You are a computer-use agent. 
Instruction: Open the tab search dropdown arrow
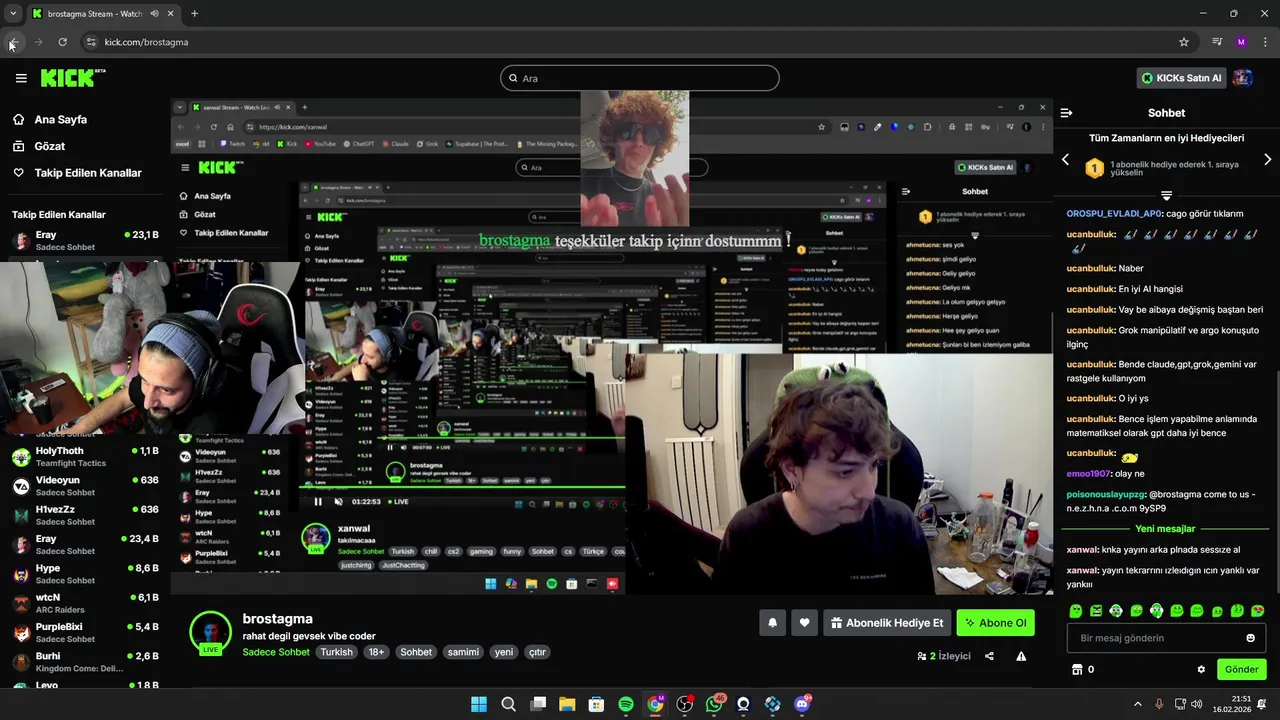pos(13,14)
